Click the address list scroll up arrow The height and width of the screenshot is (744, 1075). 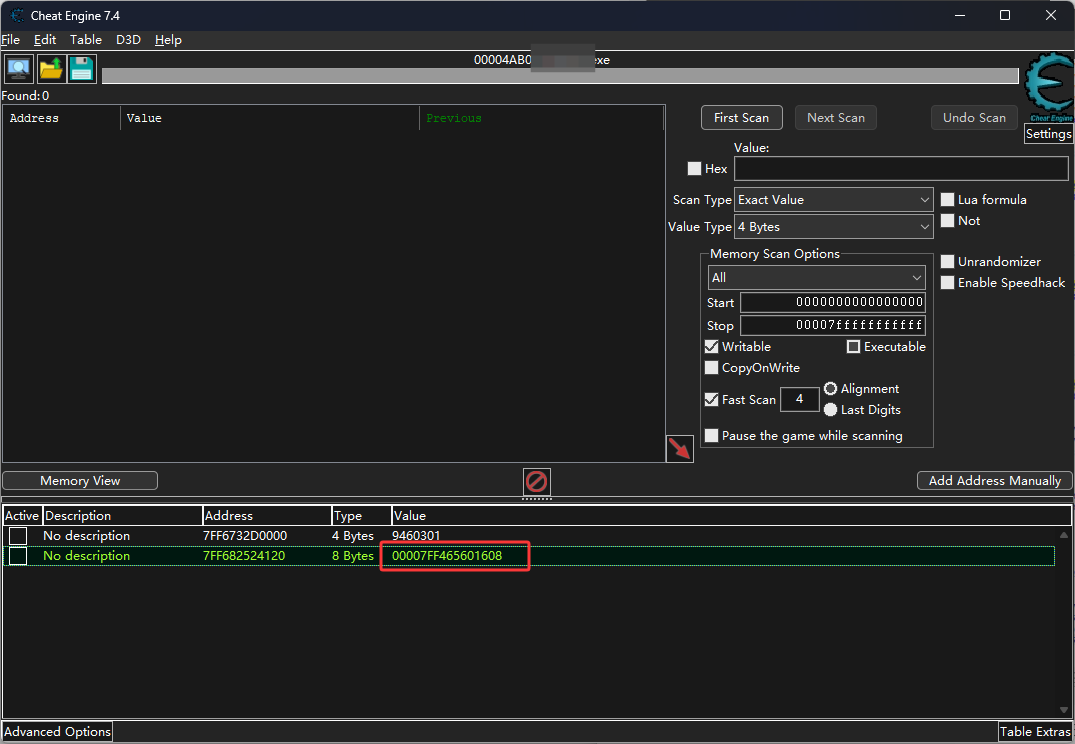point(1064,535)
